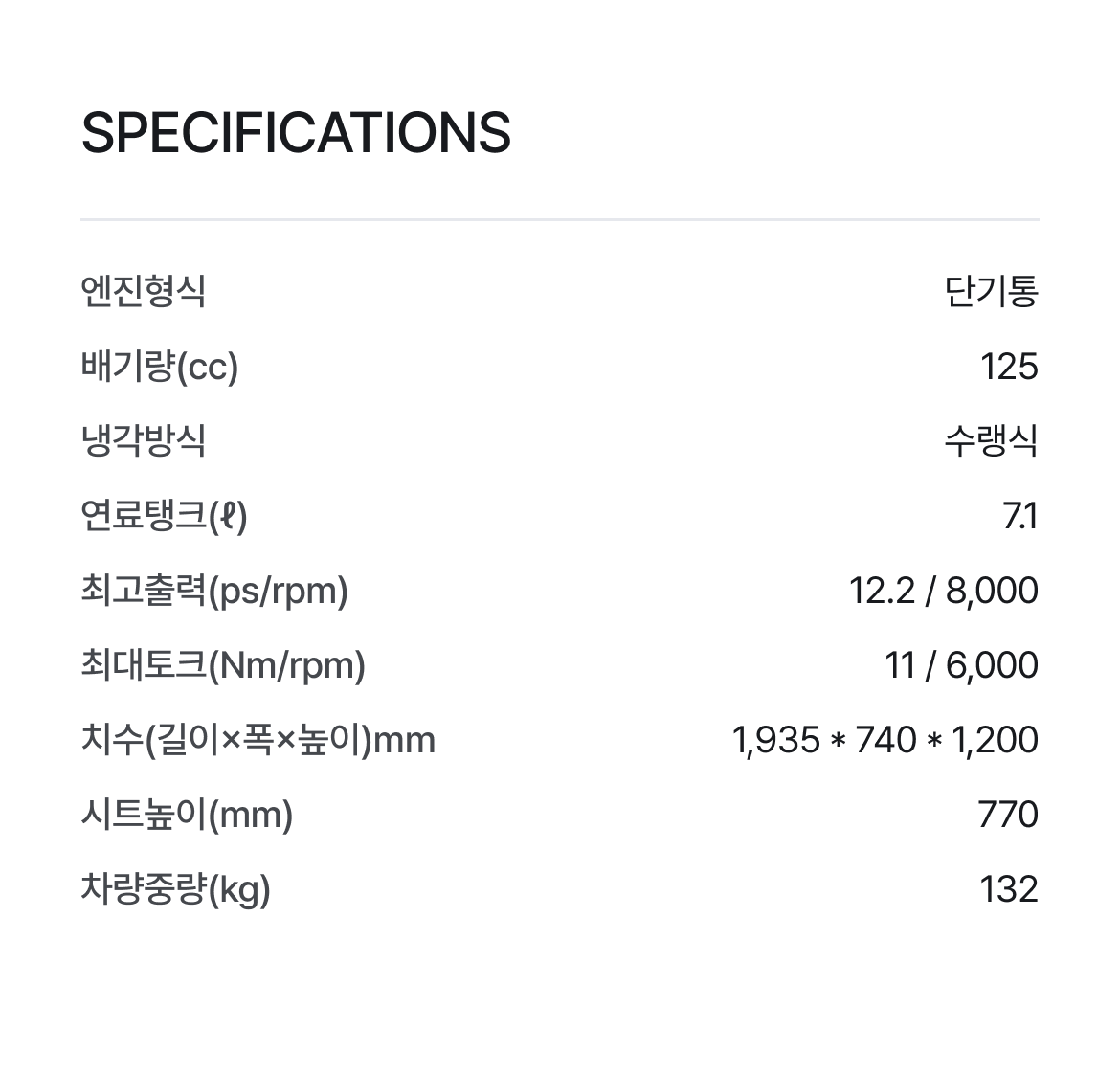
Task: Select the 132 vehicle weight value
Action: tap(1009, 889)
